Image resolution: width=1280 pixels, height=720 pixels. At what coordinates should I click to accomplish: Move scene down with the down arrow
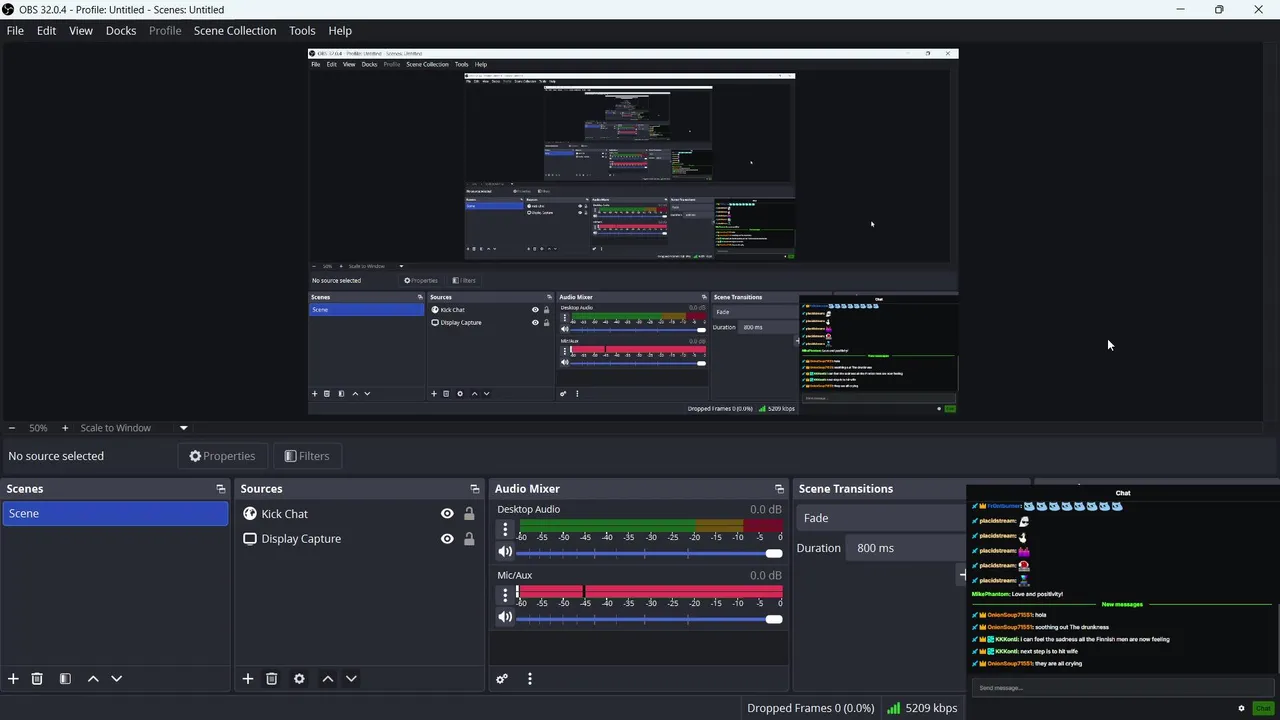[x=116, y=678]
